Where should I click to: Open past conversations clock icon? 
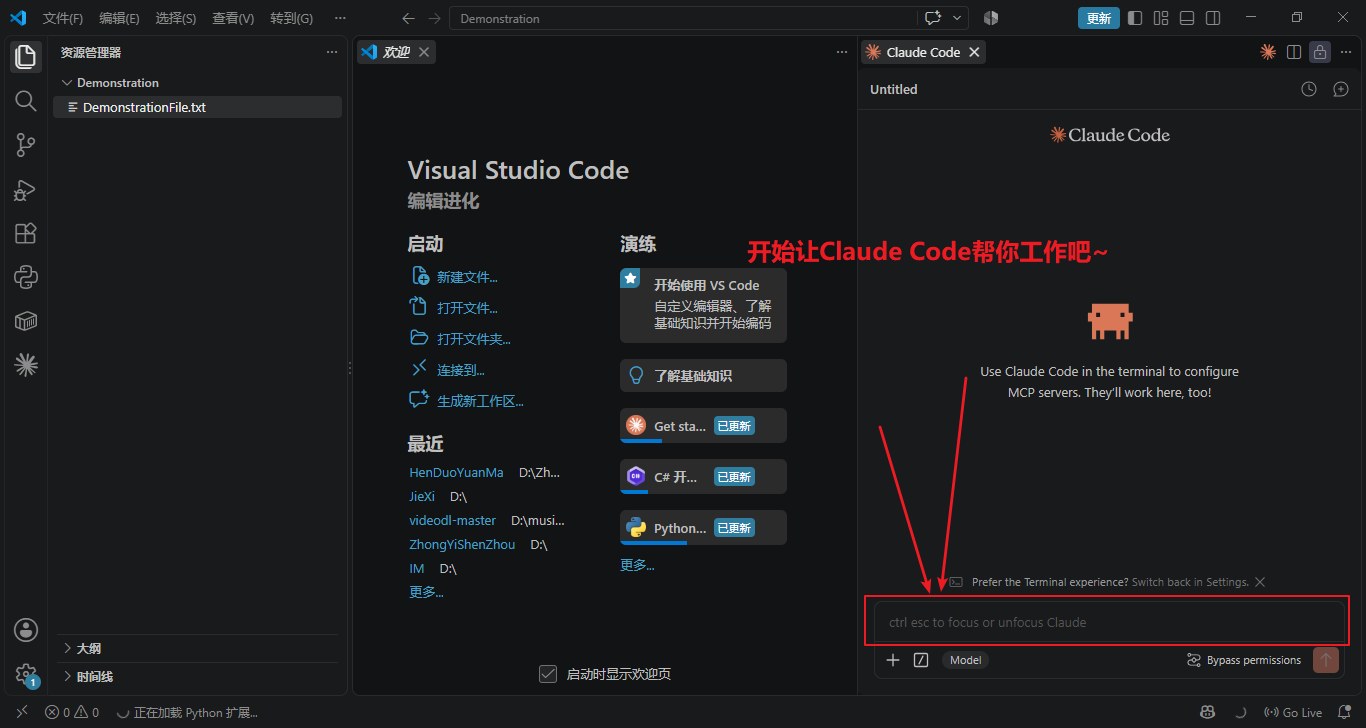tap(1309, 89)
